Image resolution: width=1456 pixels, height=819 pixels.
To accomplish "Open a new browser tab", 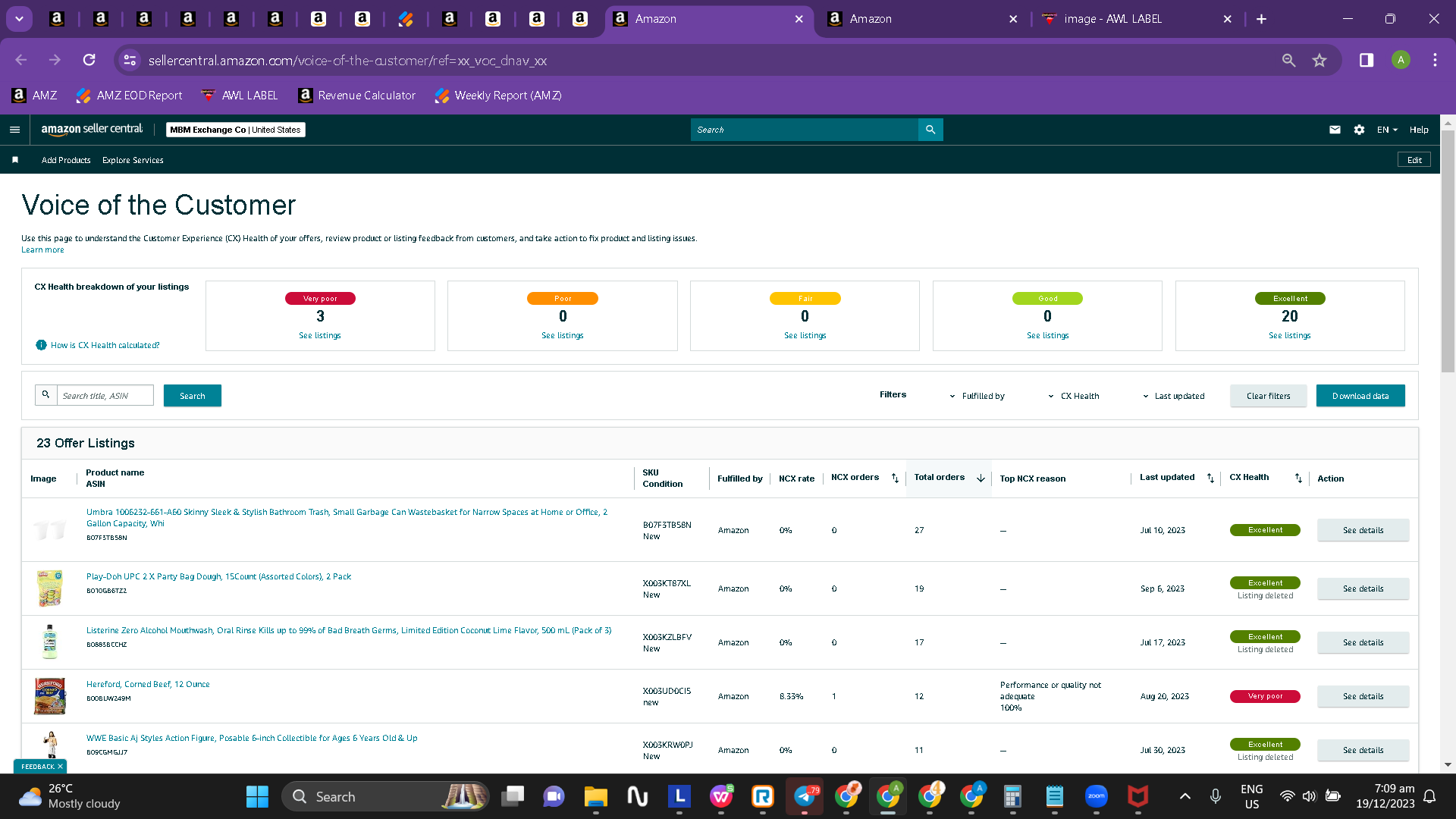I will [1261, 19].
